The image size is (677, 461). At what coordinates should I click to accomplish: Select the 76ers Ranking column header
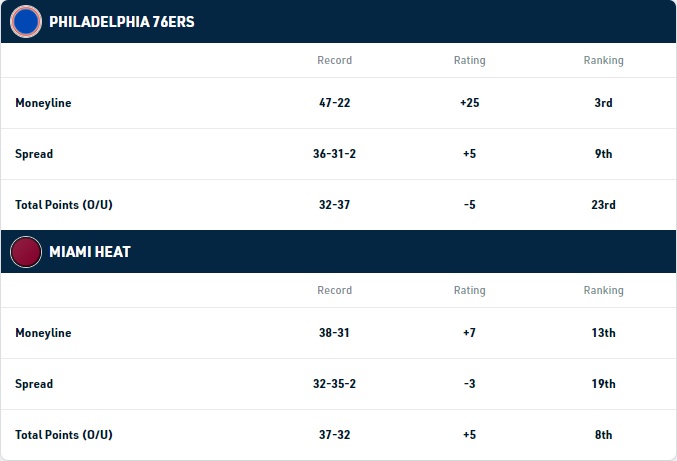[604, 60]
